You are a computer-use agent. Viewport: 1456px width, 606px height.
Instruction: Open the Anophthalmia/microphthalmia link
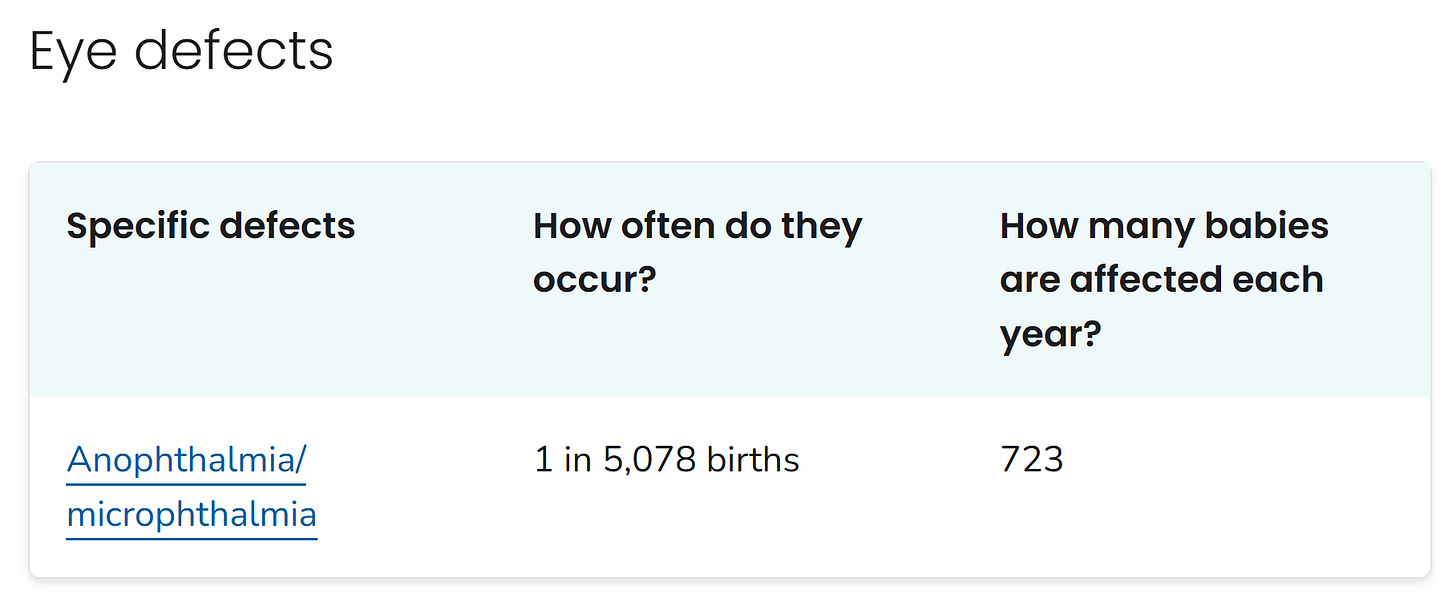pos(192,488)
